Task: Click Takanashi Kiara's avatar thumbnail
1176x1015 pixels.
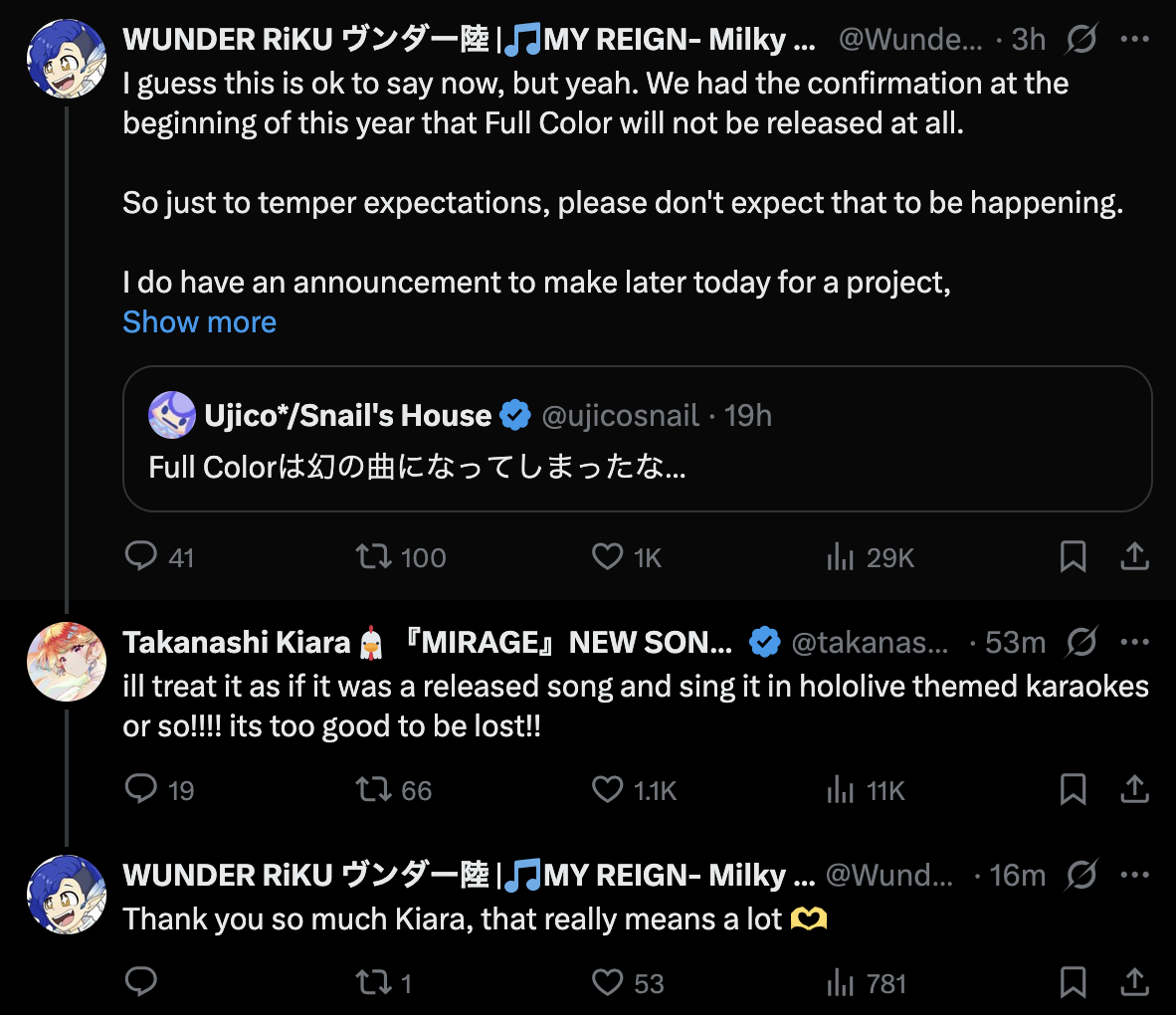Action: click(67, 662)
